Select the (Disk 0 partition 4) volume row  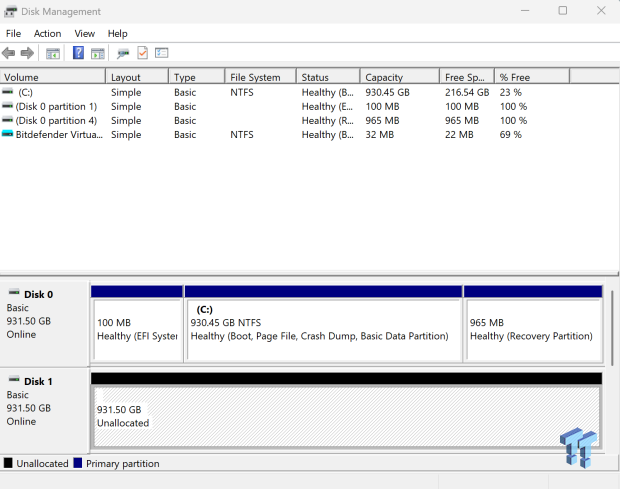click(285, 121)
